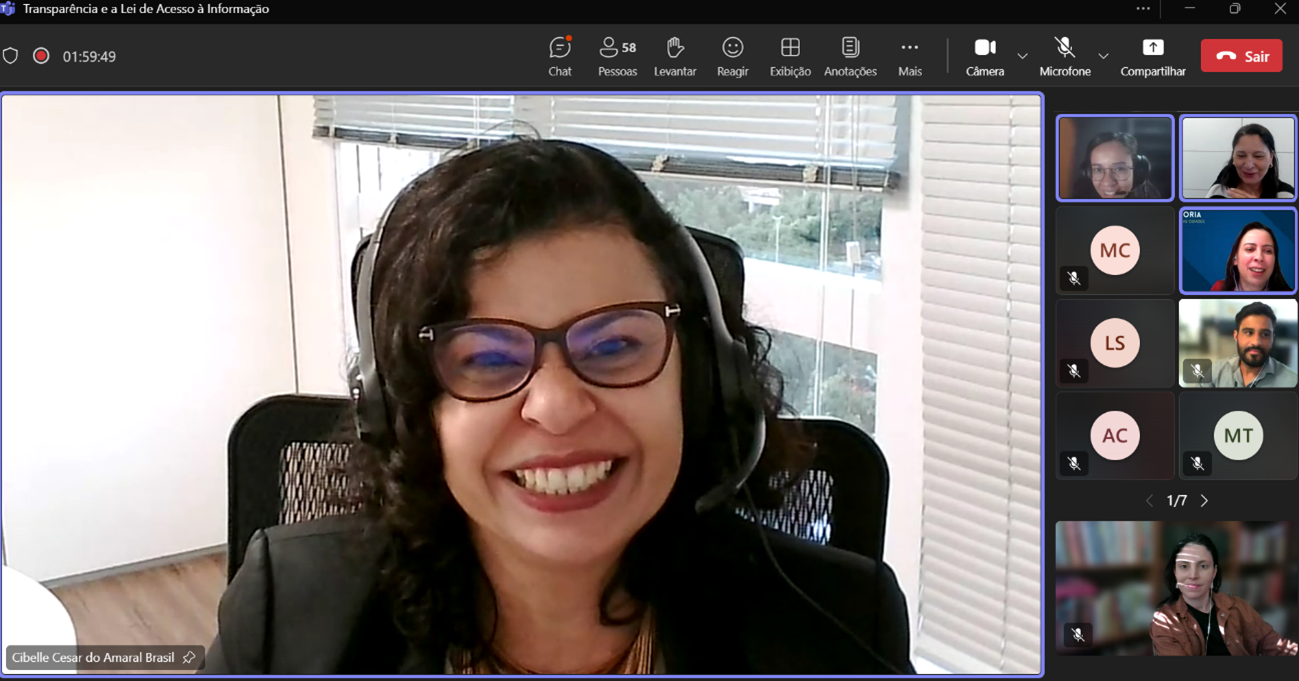1299x681 pixels.
Task: Show the Pessoas participants list
Action: coord(617,56)
